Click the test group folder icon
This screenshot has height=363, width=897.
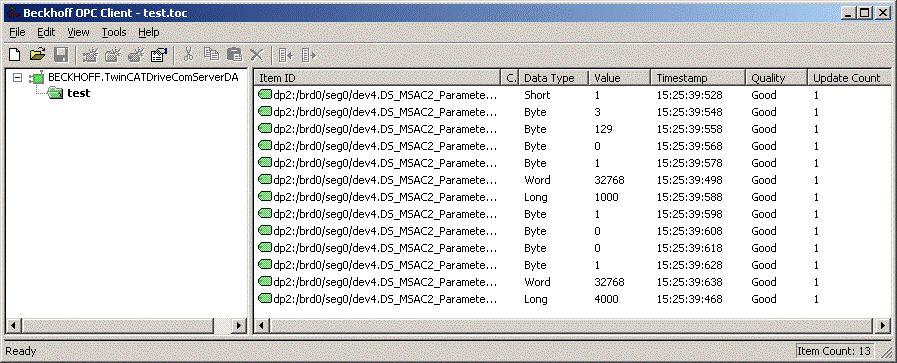(55, 93)
